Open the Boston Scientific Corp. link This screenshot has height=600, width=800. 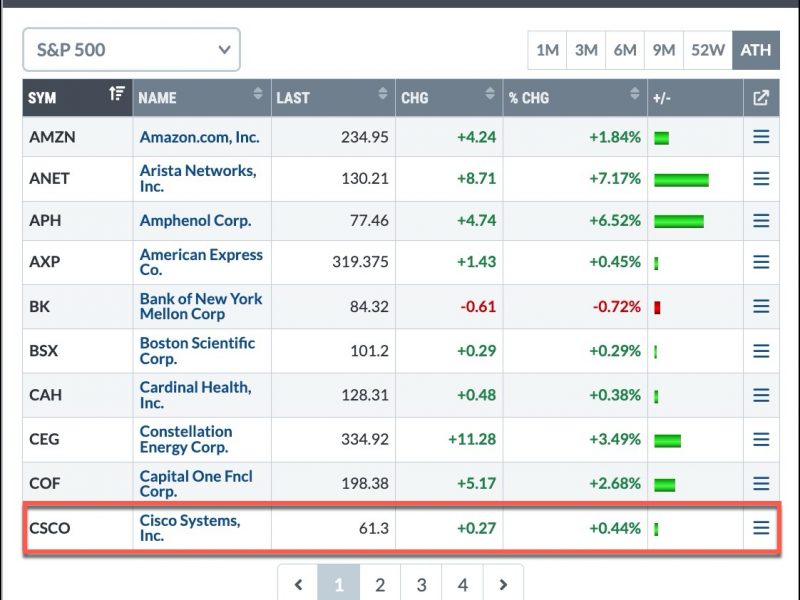[197, 351]
